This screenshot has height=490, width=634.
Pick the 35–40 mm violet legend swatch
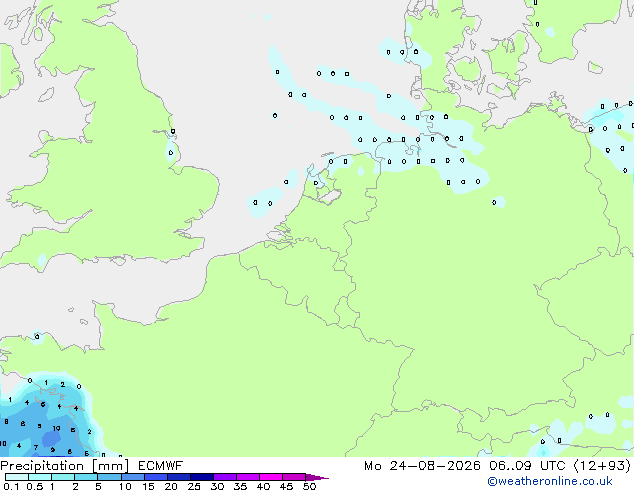pos(247,477)
